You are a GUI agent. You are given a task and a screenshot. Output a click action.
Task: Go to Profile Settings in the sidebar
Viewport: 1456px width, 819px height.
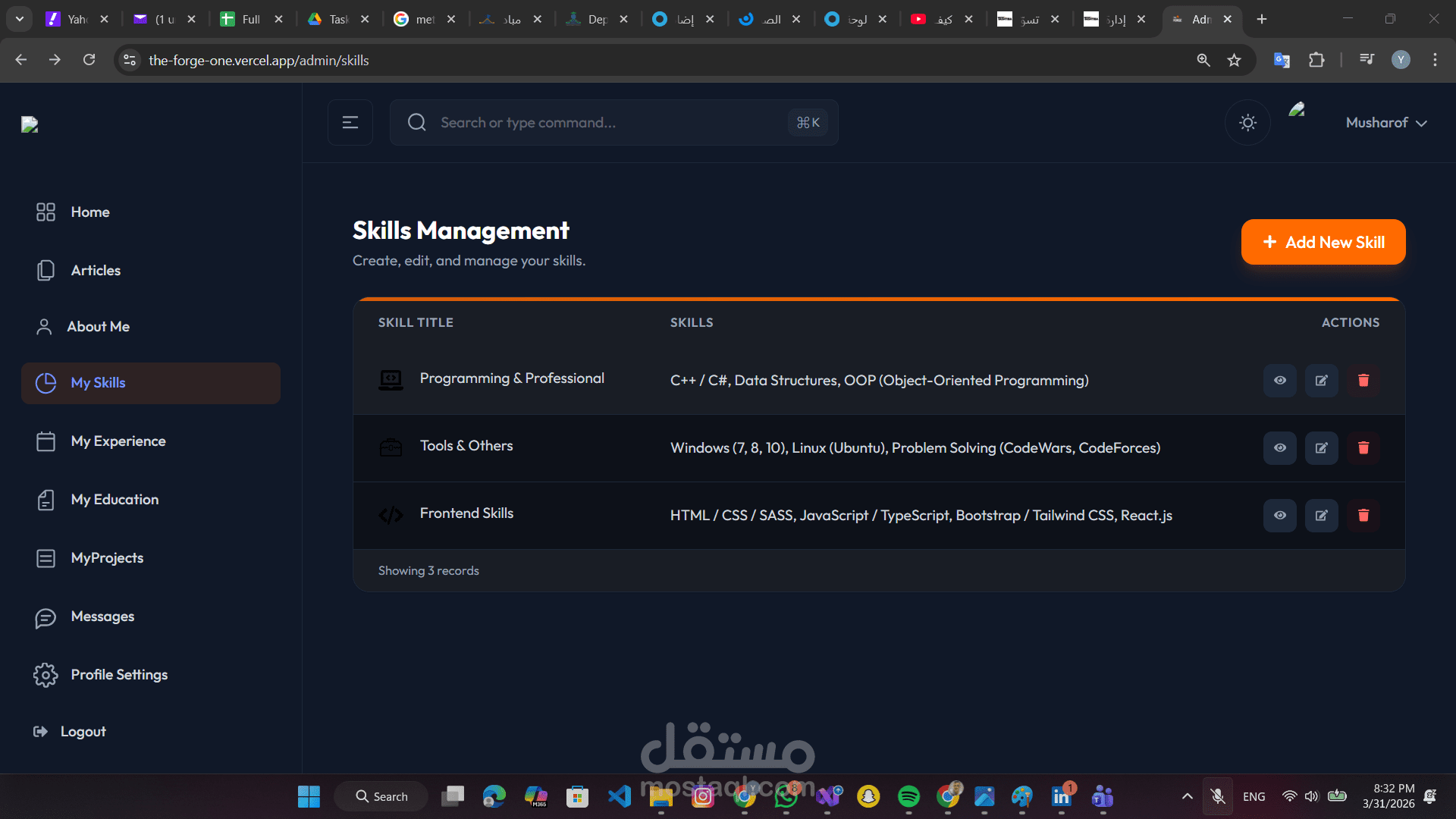(x=119, y=675)
